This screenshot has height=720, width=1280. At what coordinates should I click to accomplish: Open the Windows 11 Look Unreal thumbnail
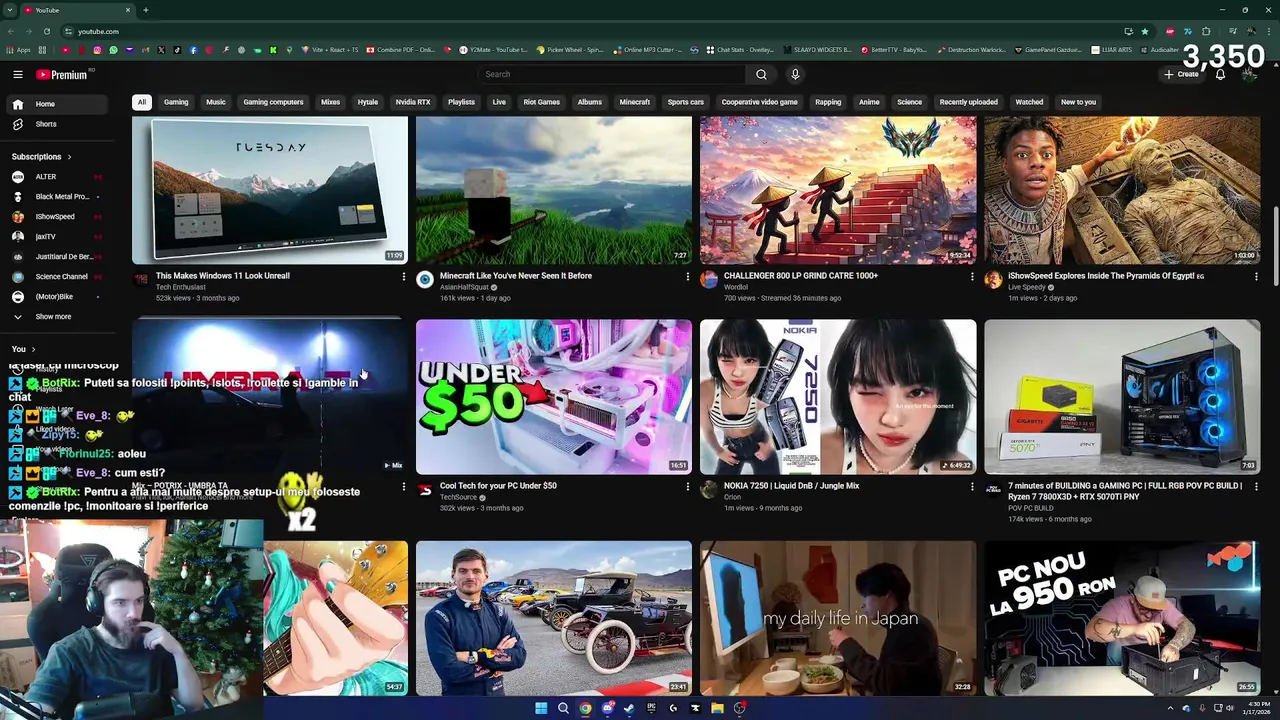(x=270, y=190)
